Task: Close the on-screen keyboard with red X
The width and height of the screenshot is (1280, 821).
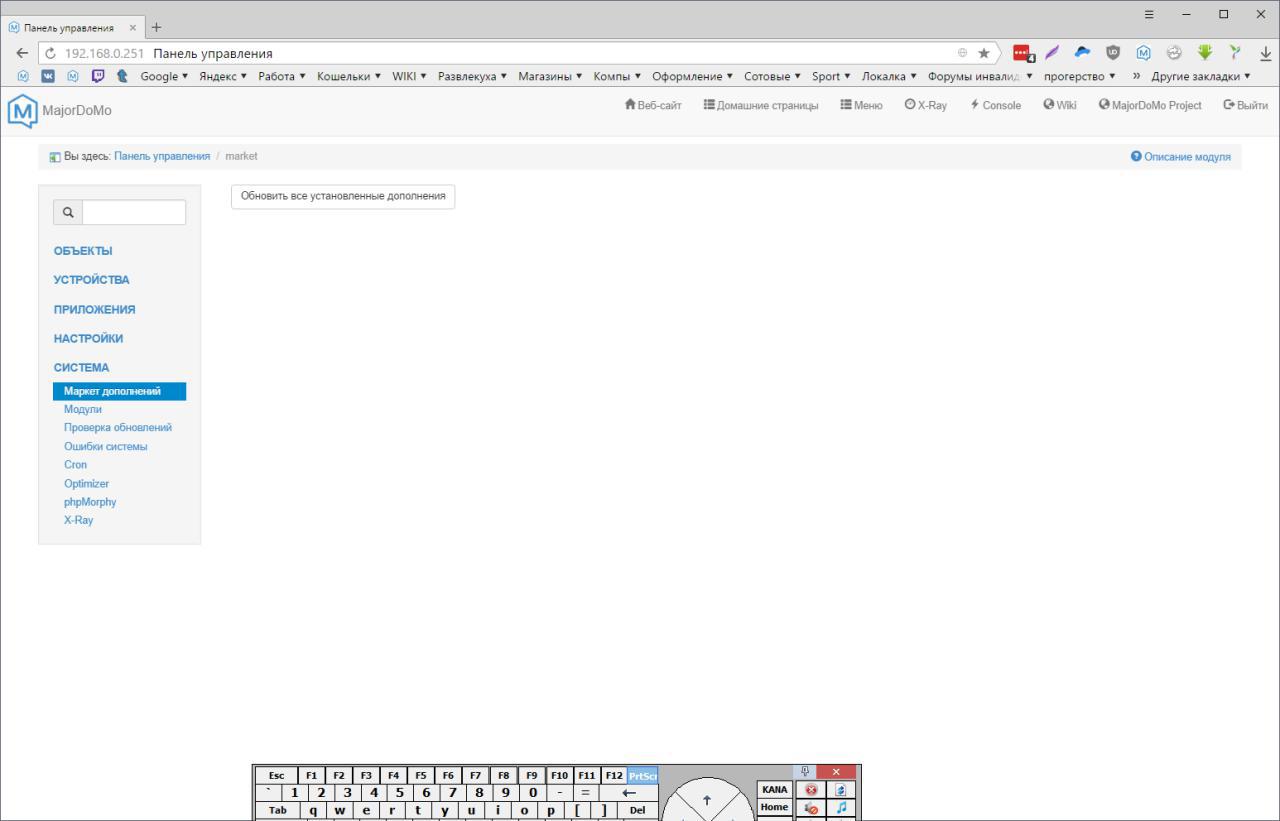Action: (x=836, y=772)
